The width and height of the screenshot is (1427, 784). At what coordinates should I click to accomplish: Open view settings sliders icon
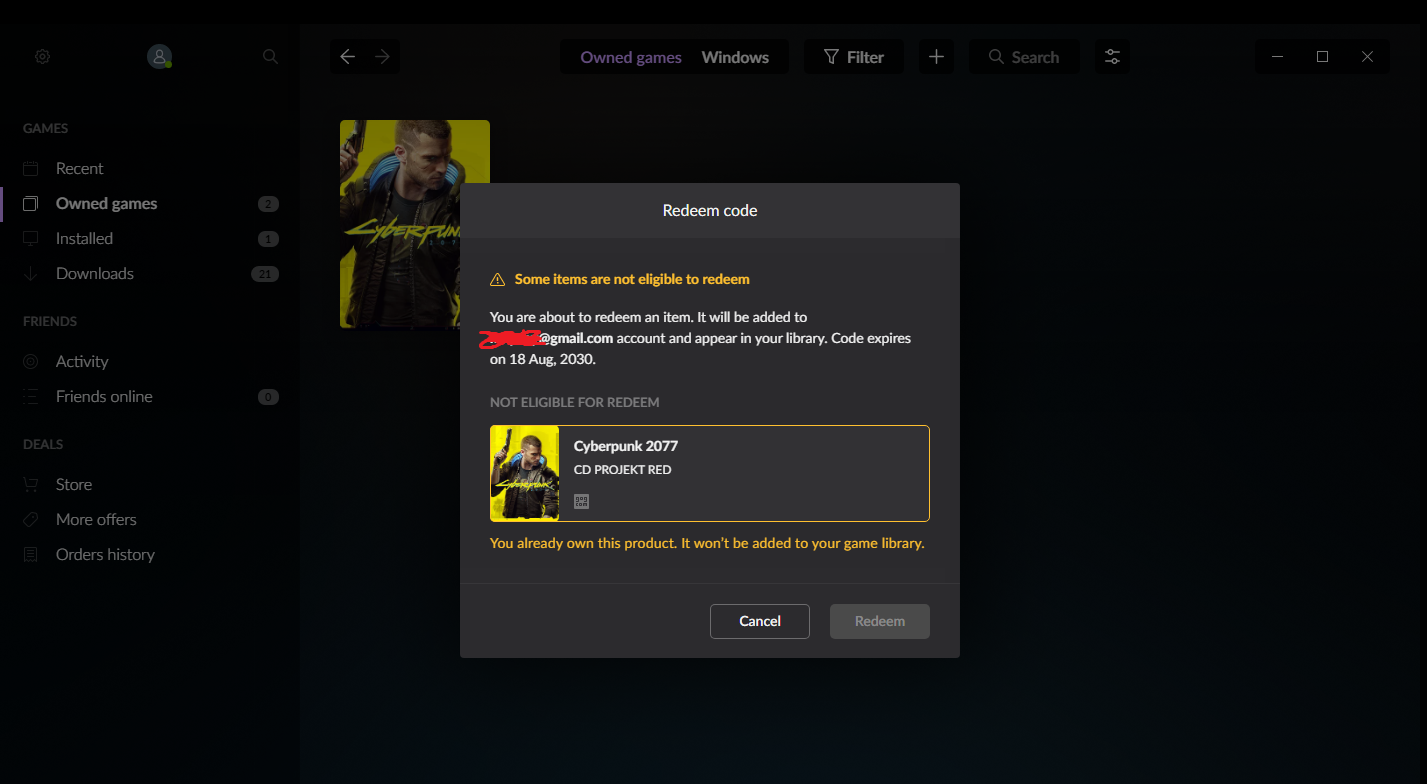point(1112,57)
